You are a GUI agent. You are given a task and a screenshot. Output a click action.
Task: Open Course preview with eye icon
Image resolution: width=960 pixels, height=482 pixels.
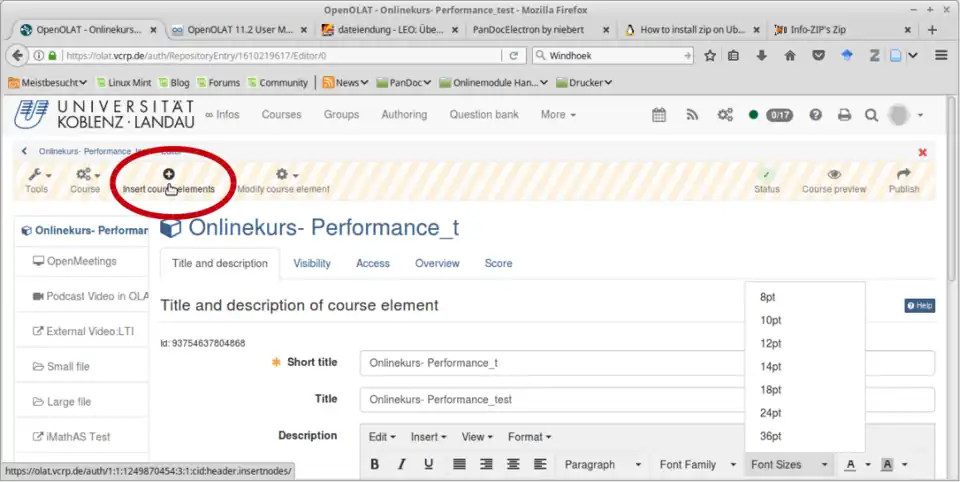(834, 174)
